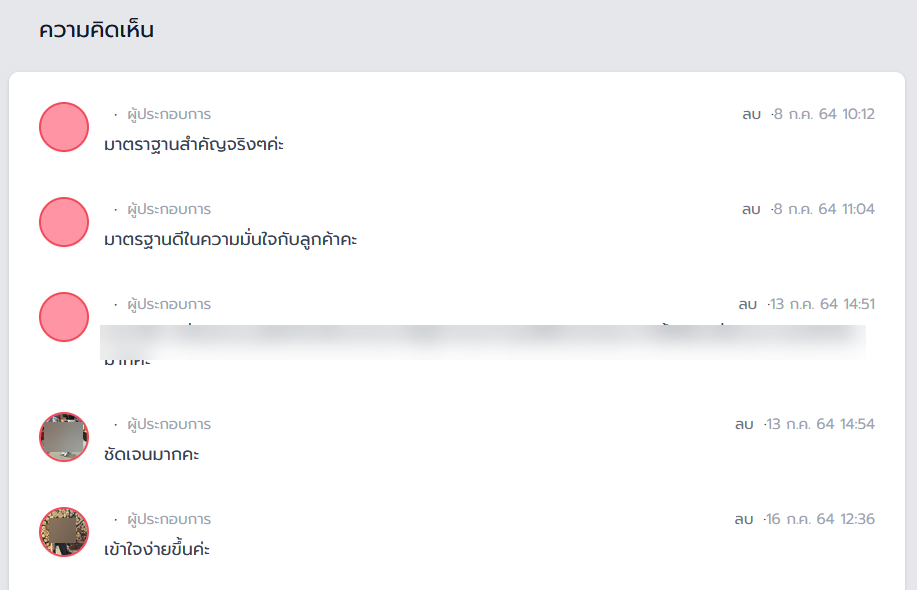Select the comment text "เข้าใจง่ายขึ้นค่ะ"
The image size is (917, 590).
[157, 550]
